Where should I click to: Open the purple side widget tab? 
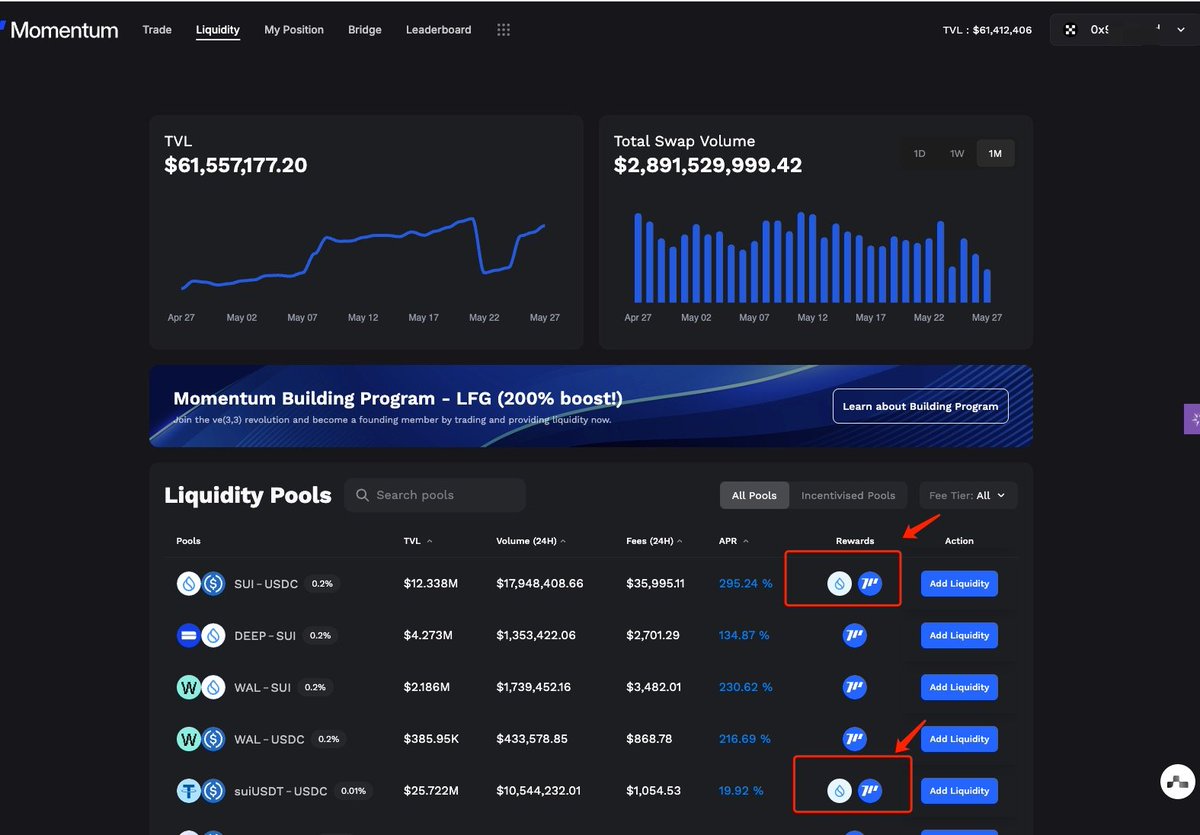point(1191,419)
